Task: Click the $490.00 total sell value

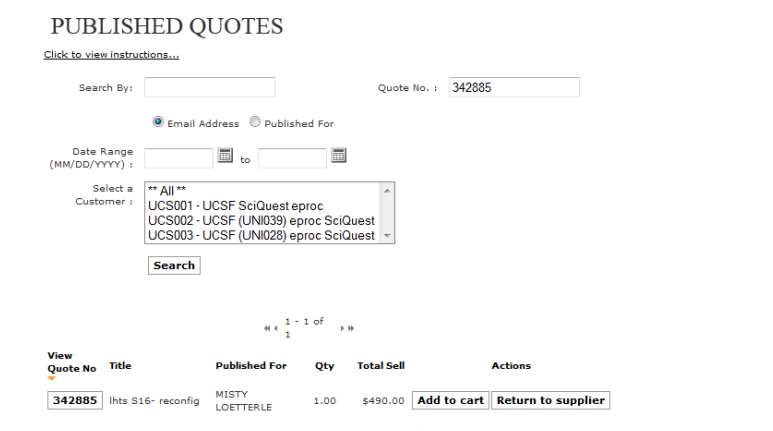Action: (383, 400)
